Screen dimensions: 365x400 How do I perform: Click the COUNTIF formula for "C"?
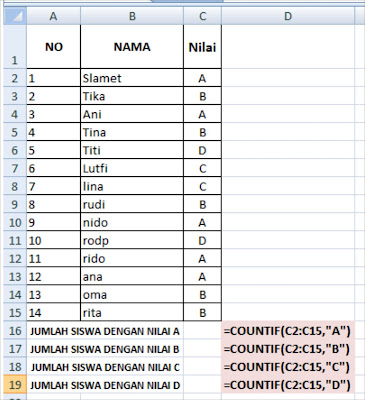(x=288, y=366)
